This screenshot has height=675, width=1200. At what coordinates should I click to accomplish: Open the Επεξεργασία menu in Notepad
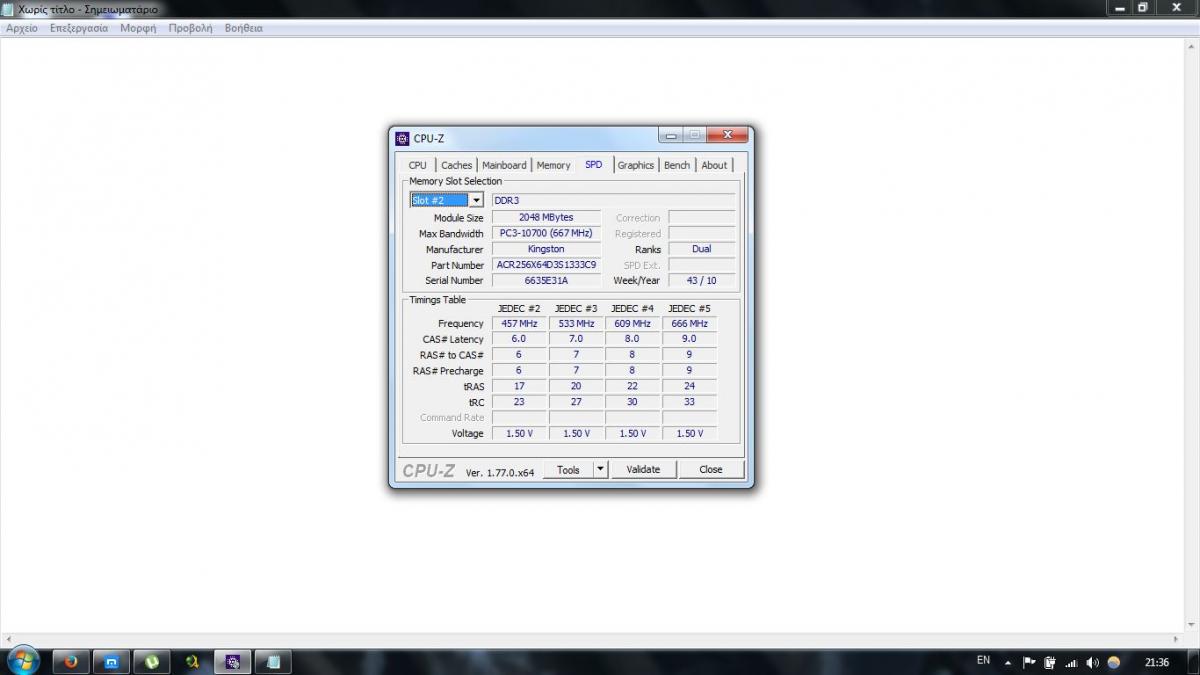[79, 28]
